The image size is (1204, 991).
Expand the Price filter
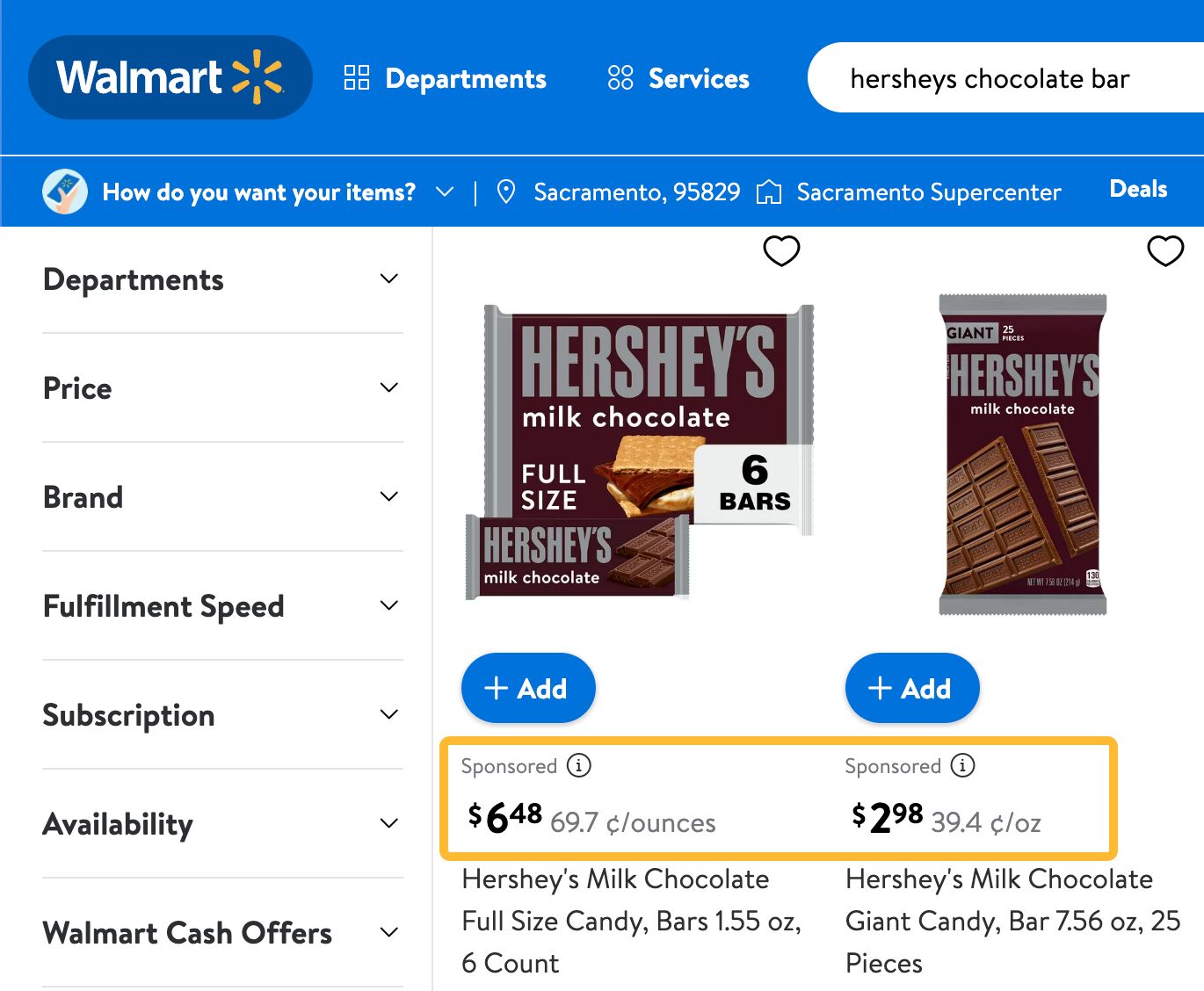(x=388, y=387)
